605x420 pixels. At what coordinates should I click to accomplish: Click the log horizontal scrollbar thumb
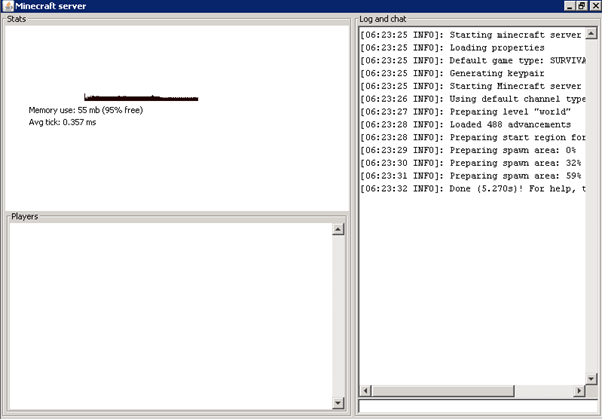[x=443, y=391]
